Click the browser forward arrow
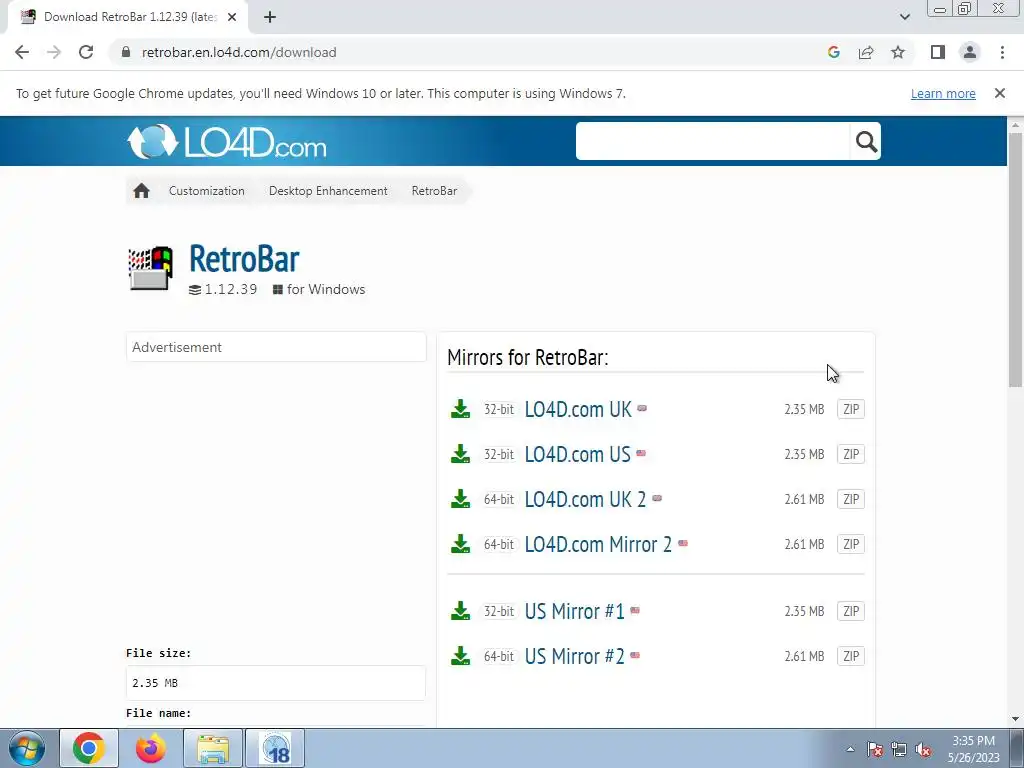This screenshot has height=768, width=1024. coord(54,52)
